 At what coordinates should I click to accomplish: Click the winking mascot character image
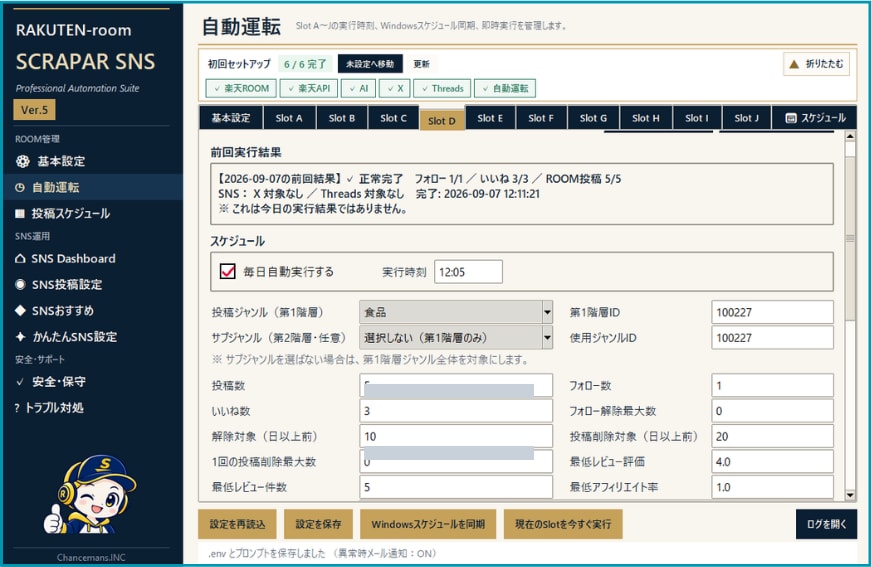tap(89, 495)
